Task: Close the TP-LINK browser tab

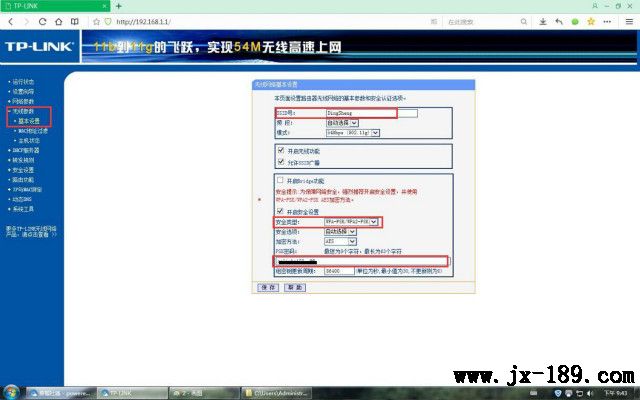Action: point(104,6)
